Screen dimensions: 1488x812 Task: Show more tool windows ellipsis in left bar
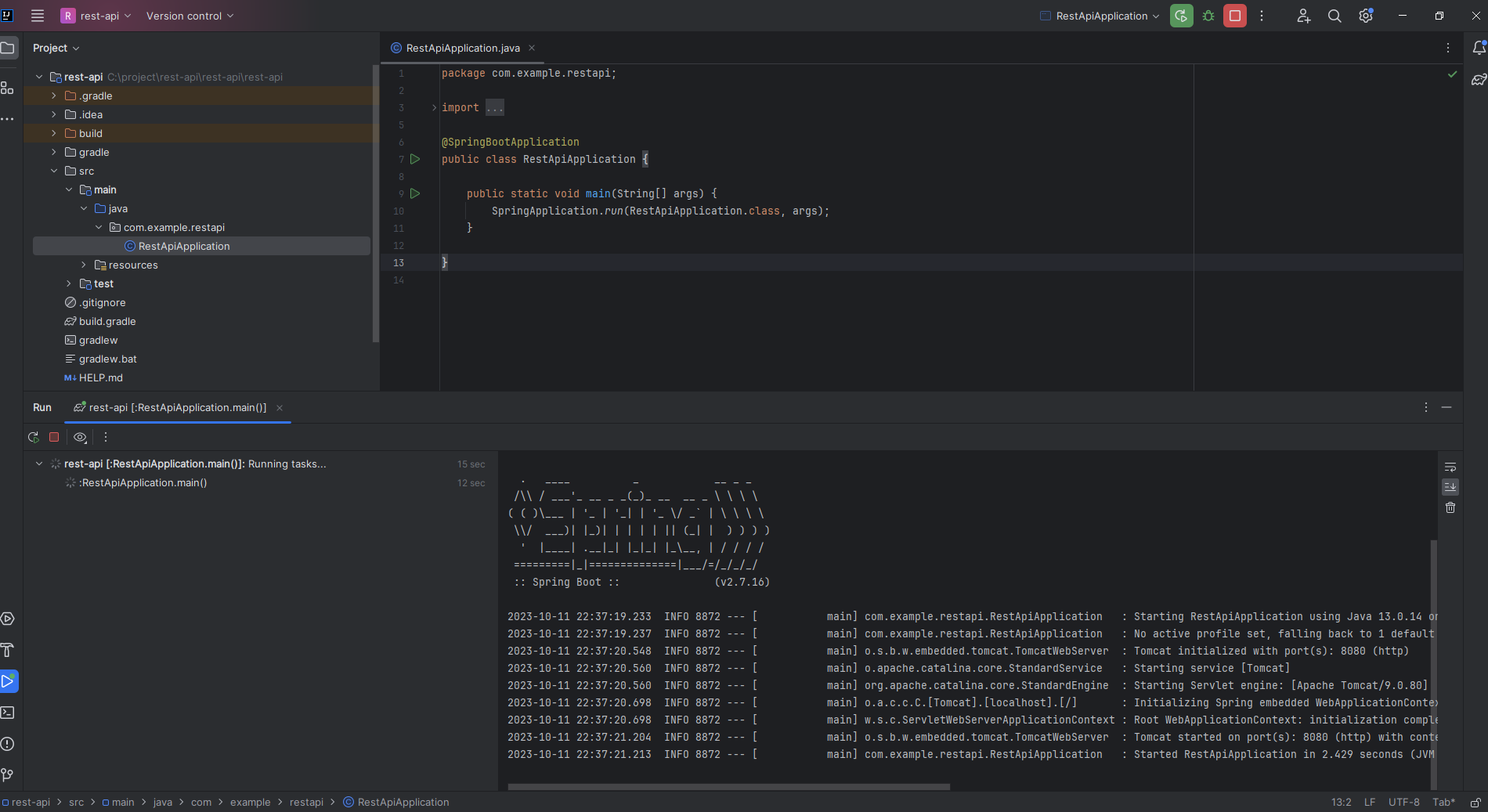pyautogui.click(x=8, y=119)
